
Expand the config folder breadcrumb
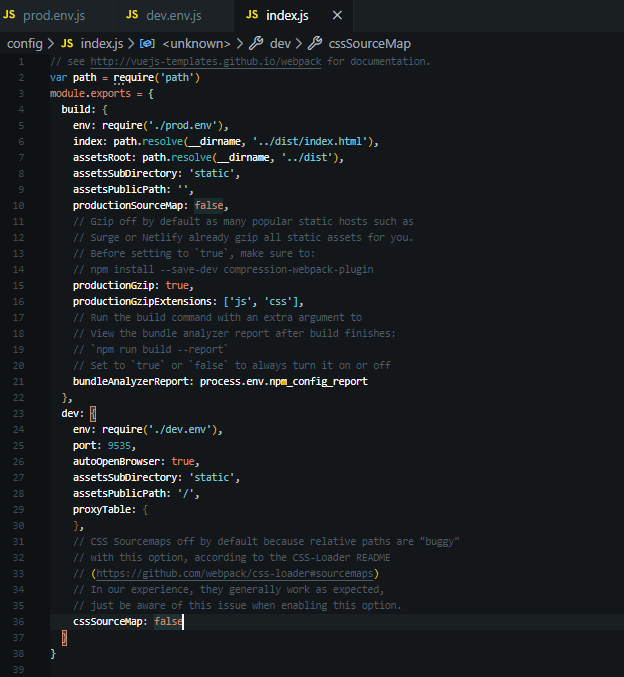point(24,43)
